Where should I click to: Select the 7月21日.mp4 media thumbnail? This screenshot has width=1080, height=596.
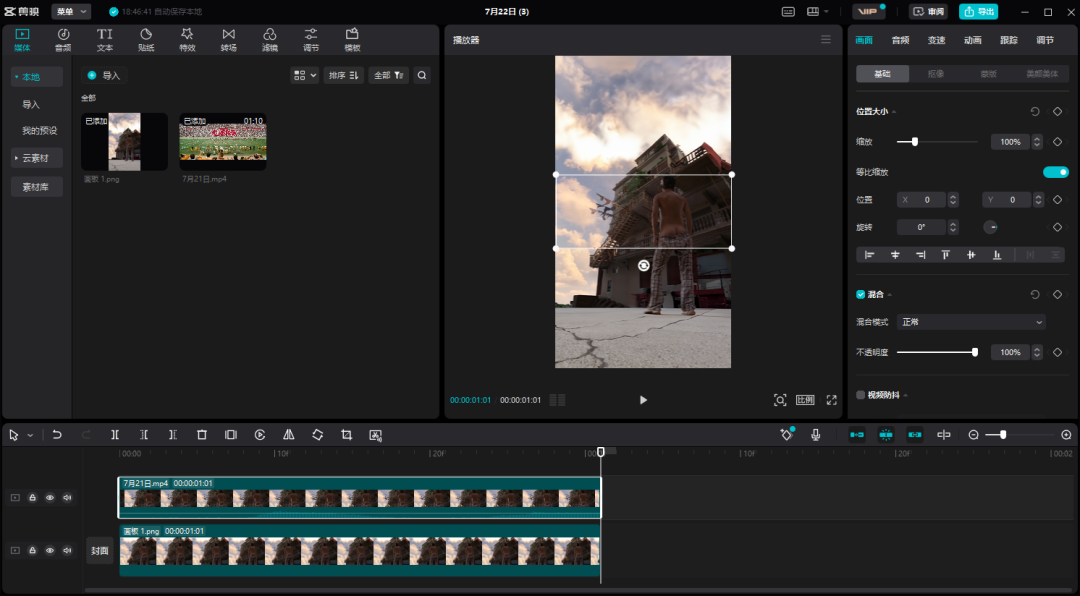tap(222, 141)
